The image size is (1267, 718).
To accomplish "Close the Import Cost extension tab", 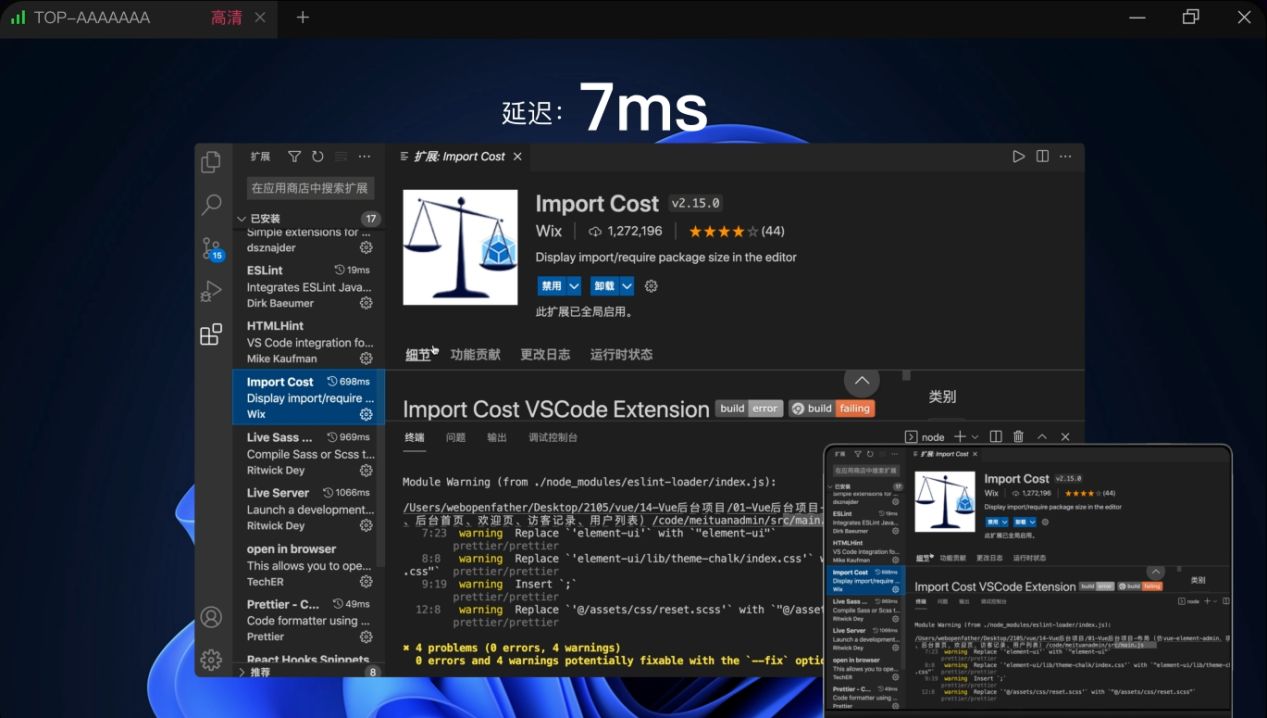I will tap(517, 157).
